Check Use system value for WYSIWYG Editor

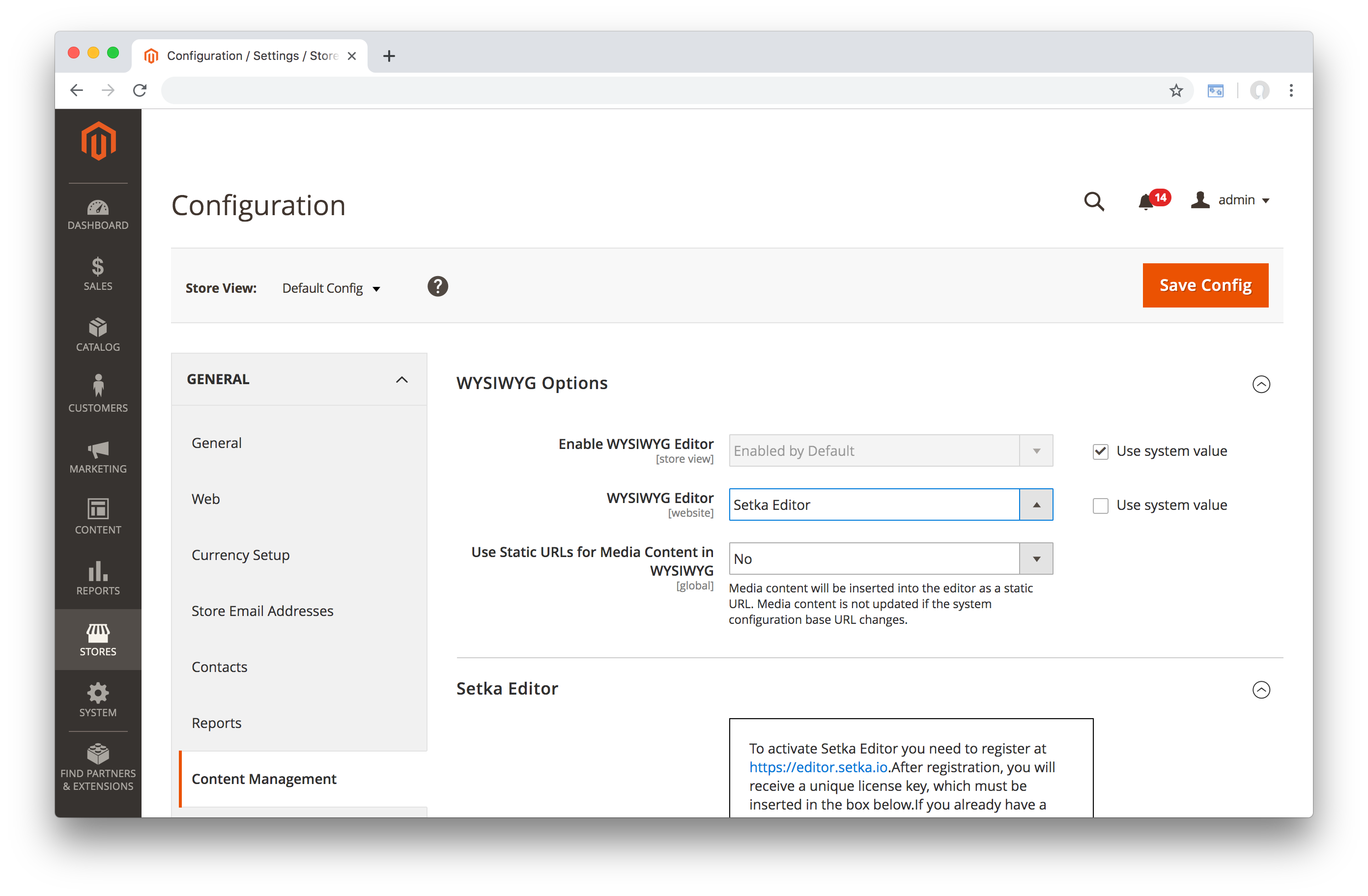tap(1100, 506)
